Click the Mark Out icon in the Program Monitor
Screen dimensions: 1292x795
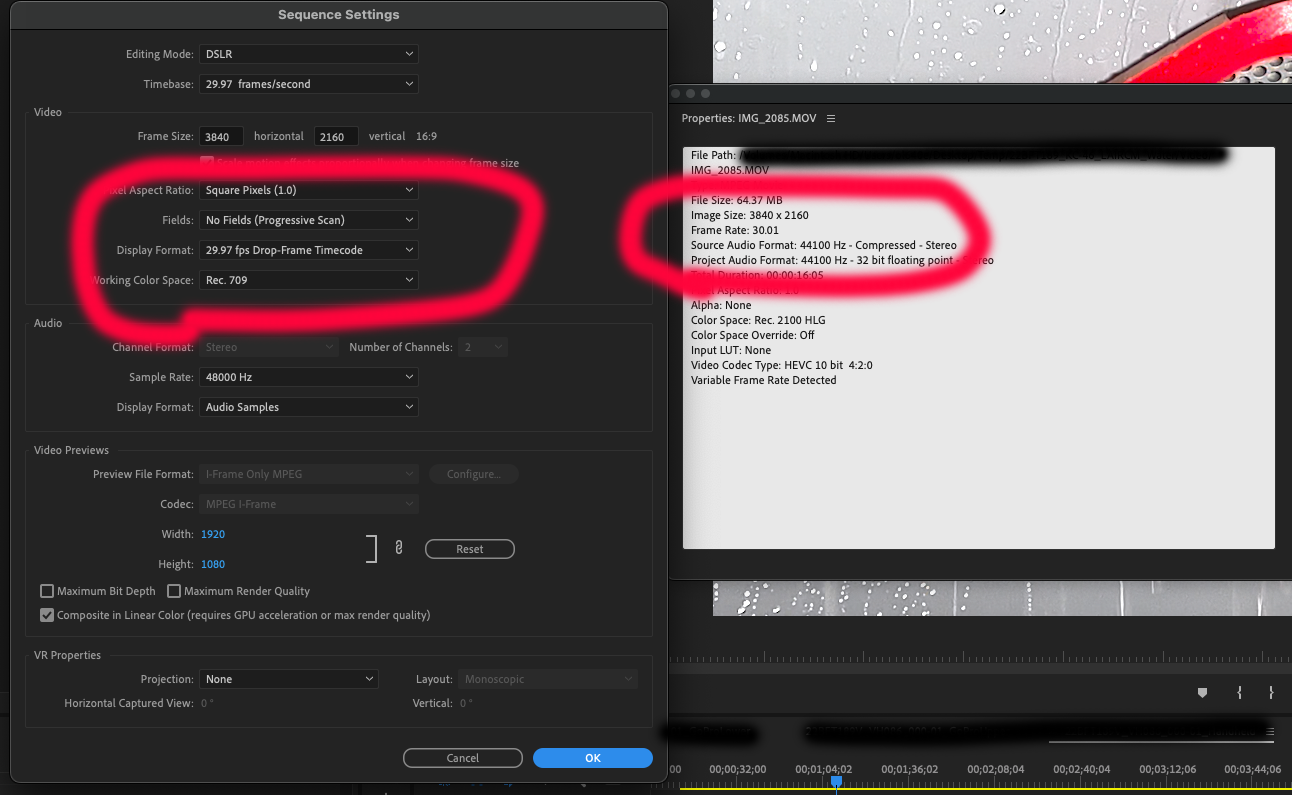1271,692
